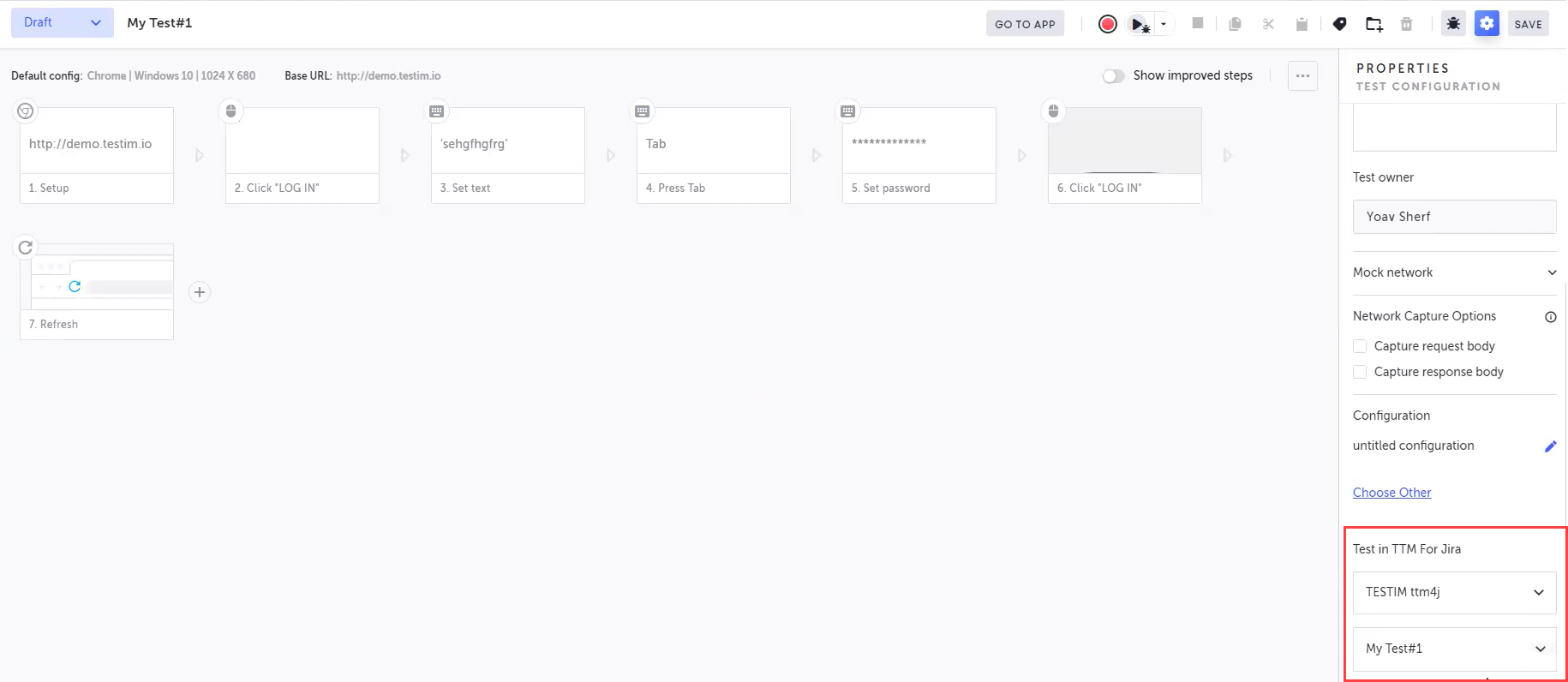Viewport: 1568px width, 682px height.
Task: Click mouse icon on step 6 card
Action: [x=1053, y=111]
